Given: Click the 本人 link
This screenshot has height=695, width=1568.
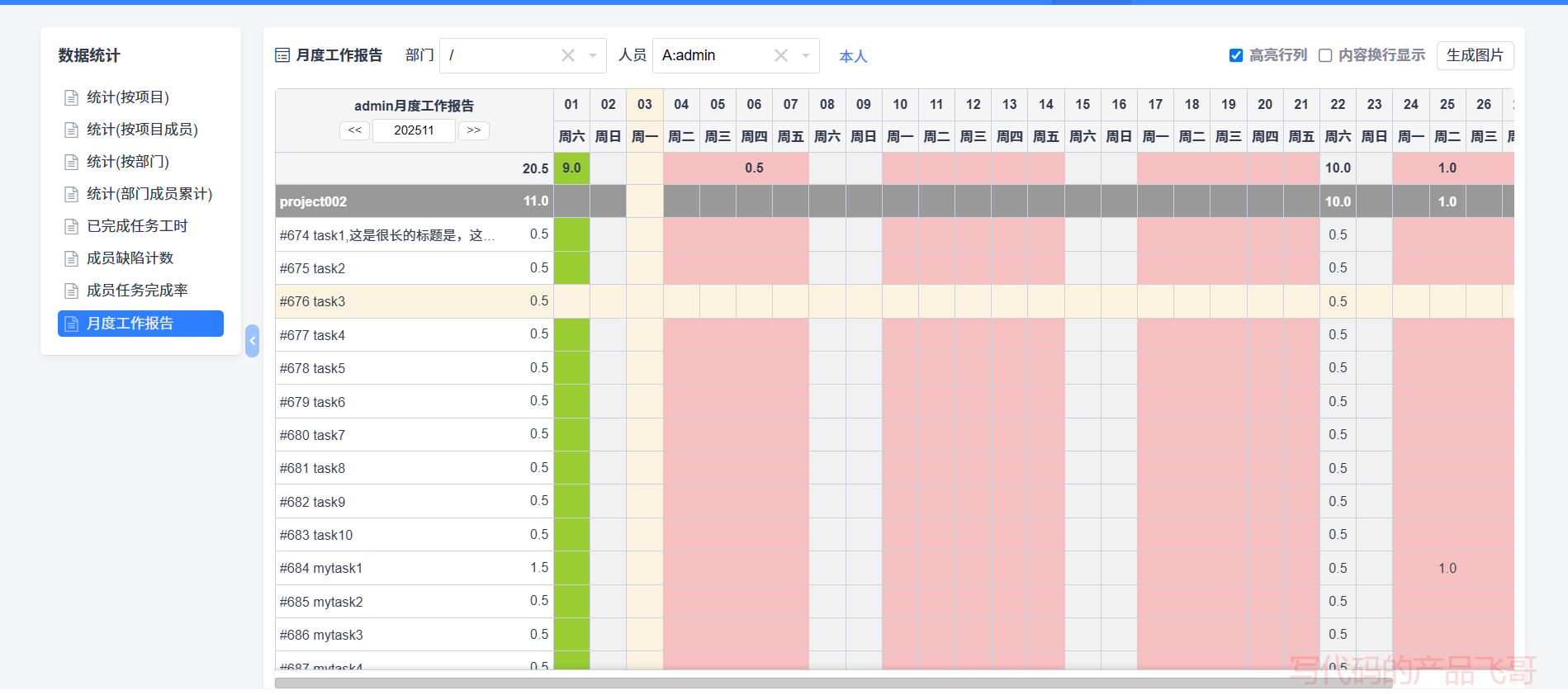Looking at the screenshot, I should (853, 56).
